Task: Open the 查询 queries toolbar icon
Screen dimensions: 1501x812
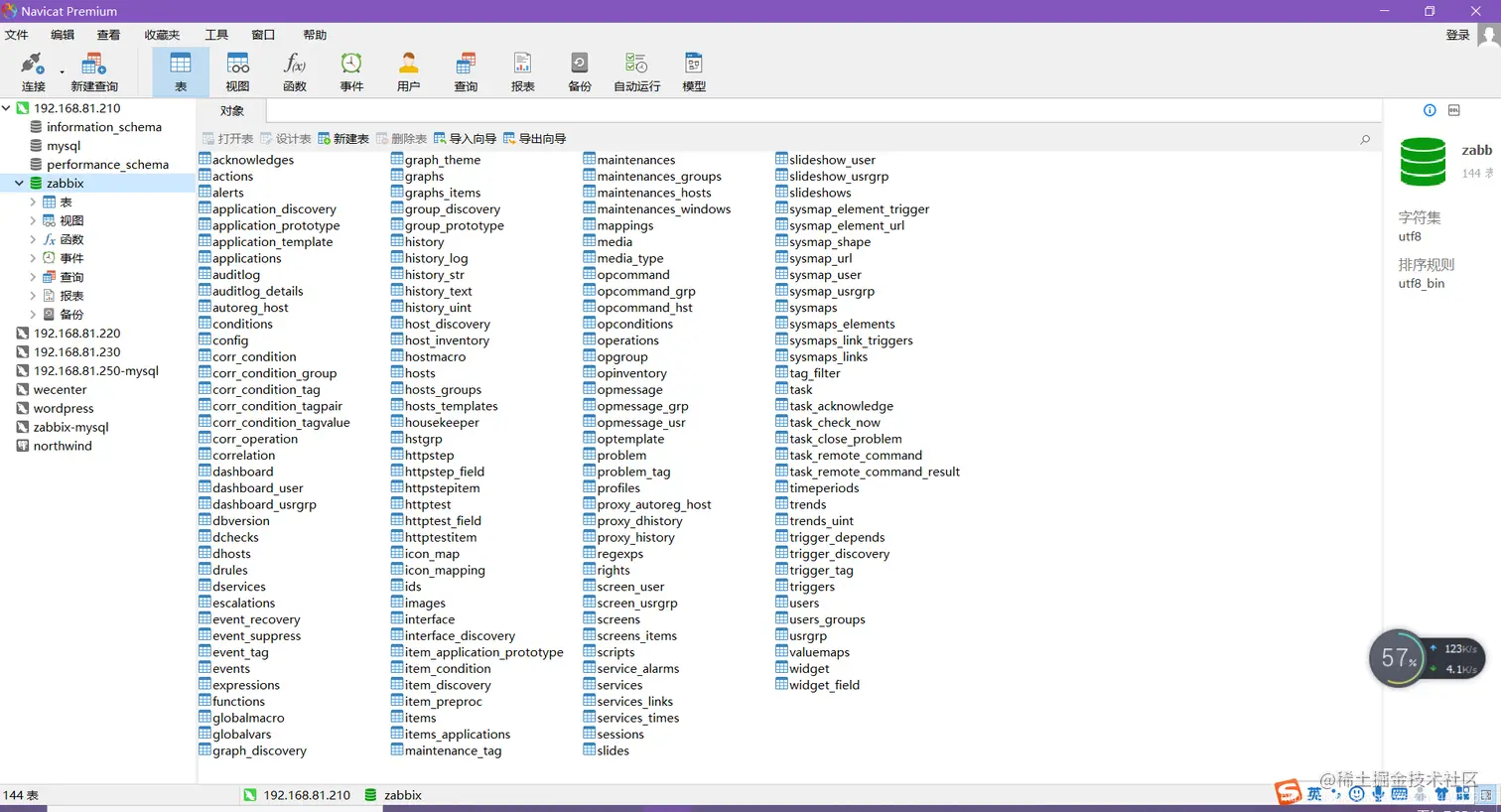Action: (x=466, y=71)
